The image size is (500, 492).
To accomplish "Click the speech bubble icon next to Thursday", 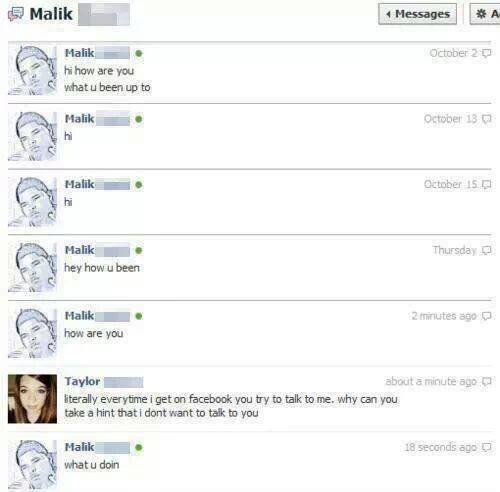I will click(x=487, y=250).
